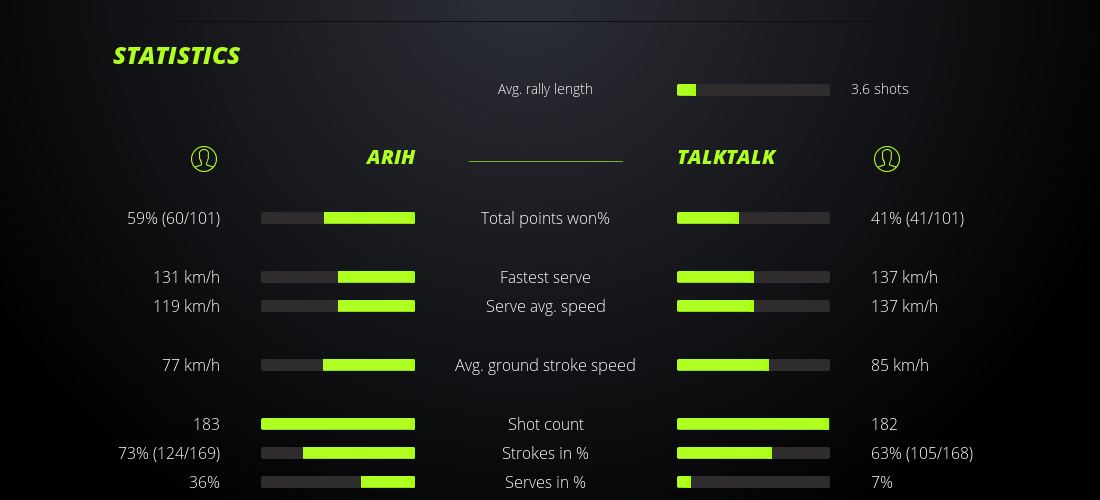Click the Total points won% label
The image size is (1100, 500).
(545, 218)
